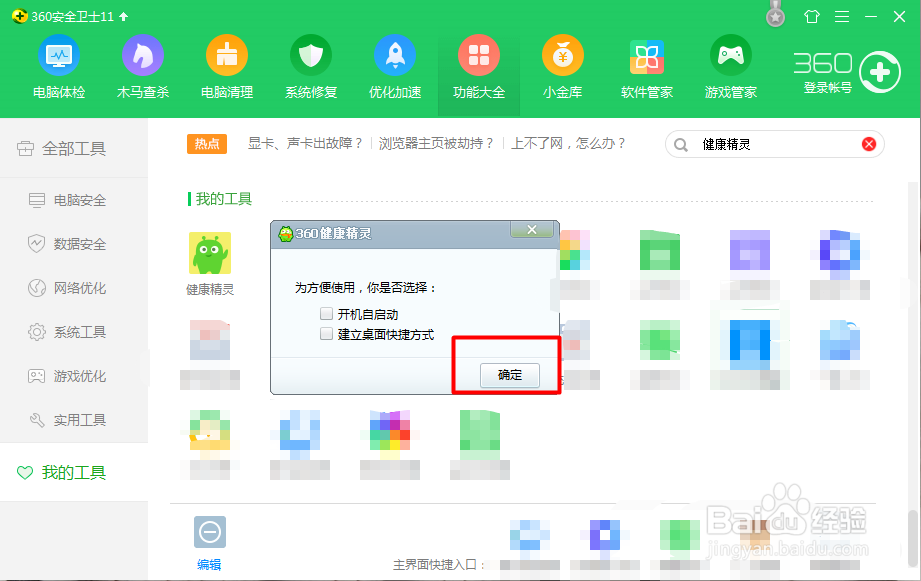Open 软件管家 software manager

[647, 67]
